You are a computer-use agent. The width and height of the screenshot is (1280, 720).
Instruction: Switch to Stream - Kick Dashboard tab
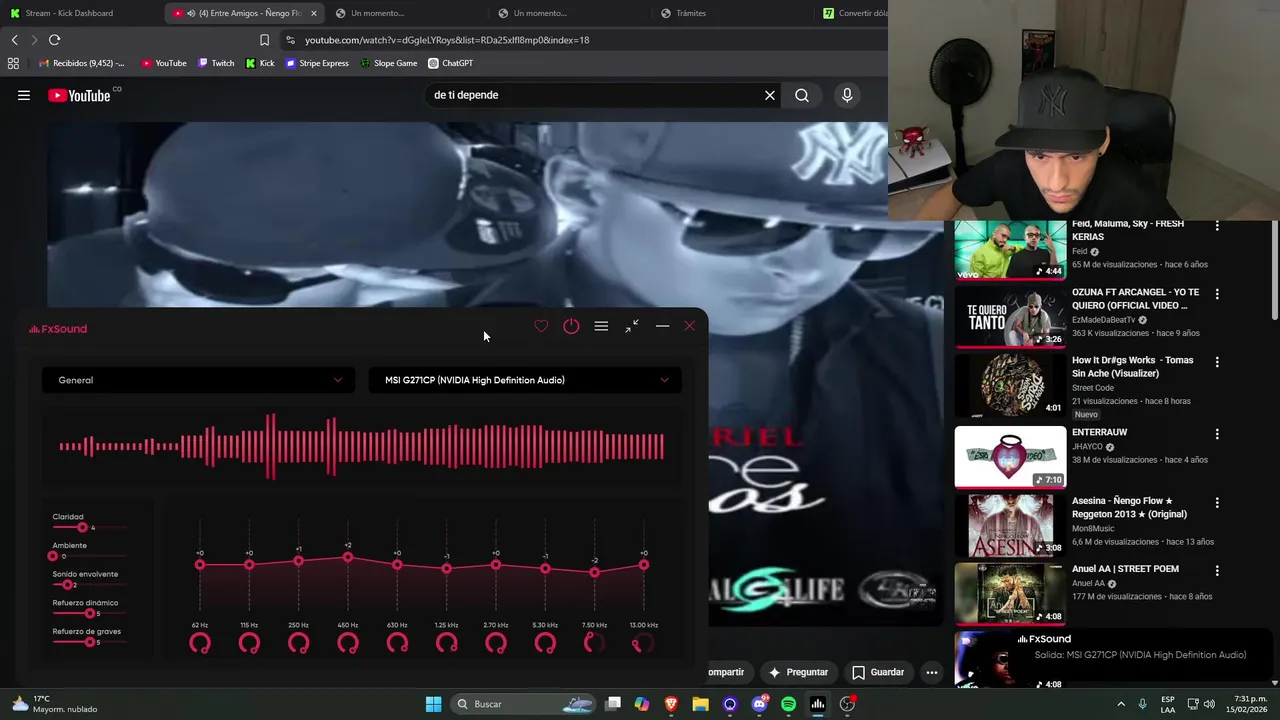(80, 13)
